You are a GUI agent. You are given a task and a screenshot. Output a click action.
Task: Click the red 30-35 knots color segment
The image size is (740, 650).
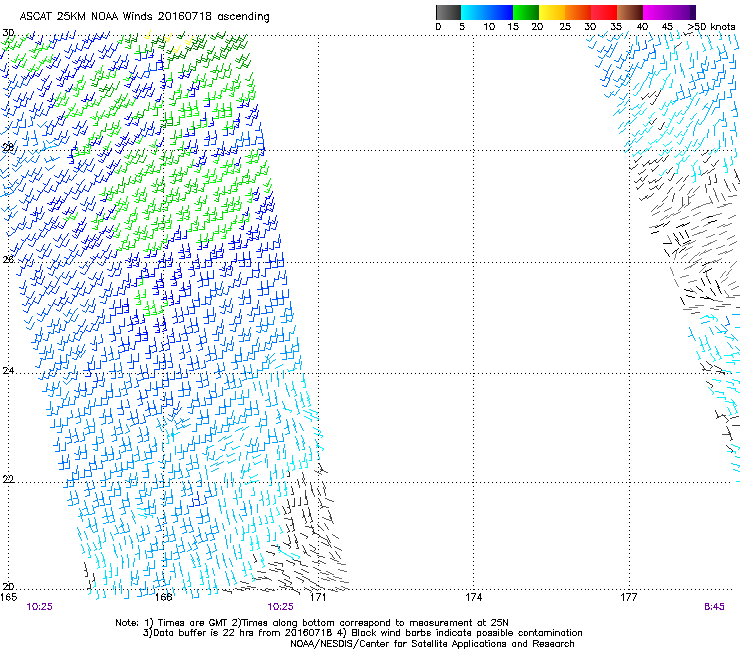coord(604,12)
